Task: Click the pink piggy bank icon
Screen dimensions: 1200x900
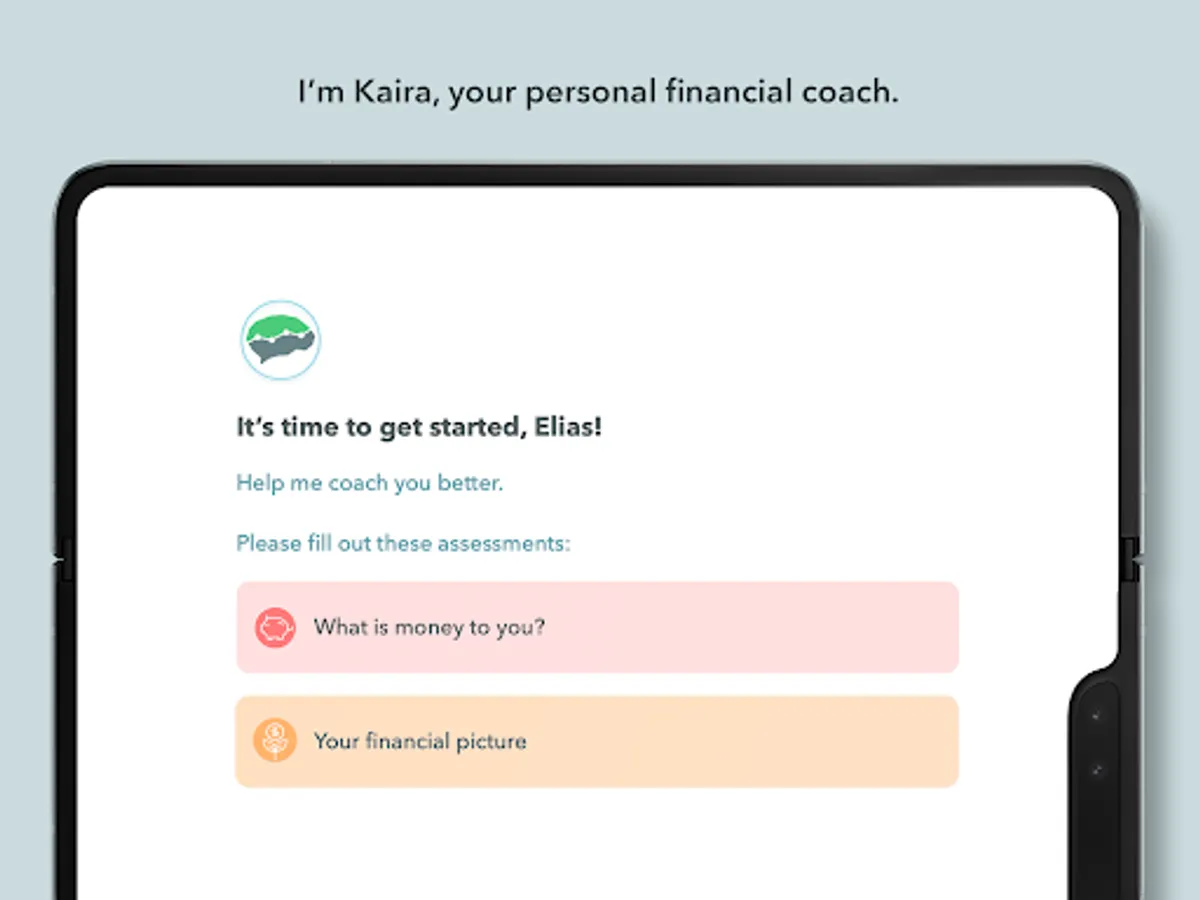Action: click(275, 628)
